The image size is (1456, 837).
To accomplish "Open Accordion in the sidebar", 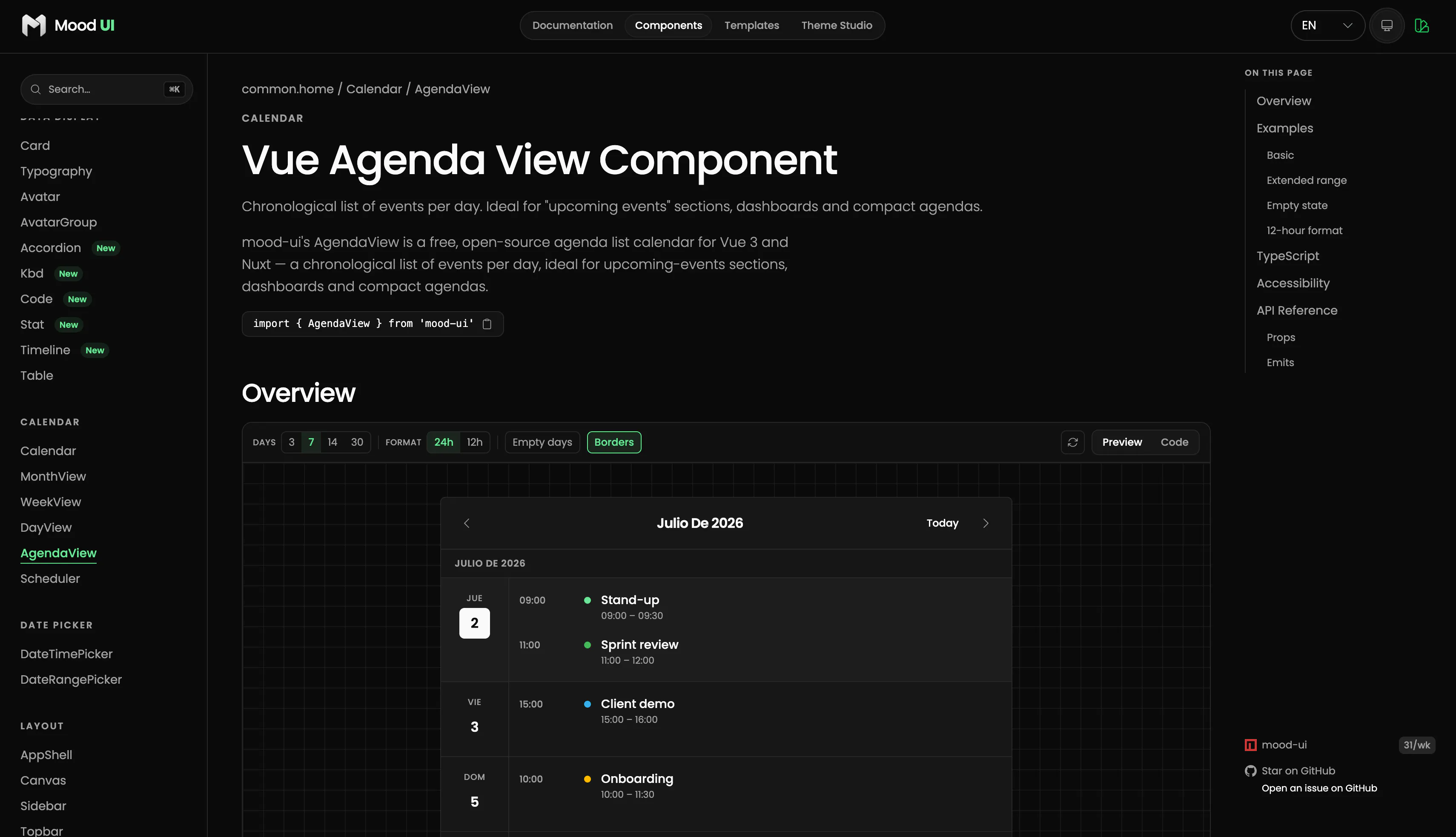I will pos(51,248).
